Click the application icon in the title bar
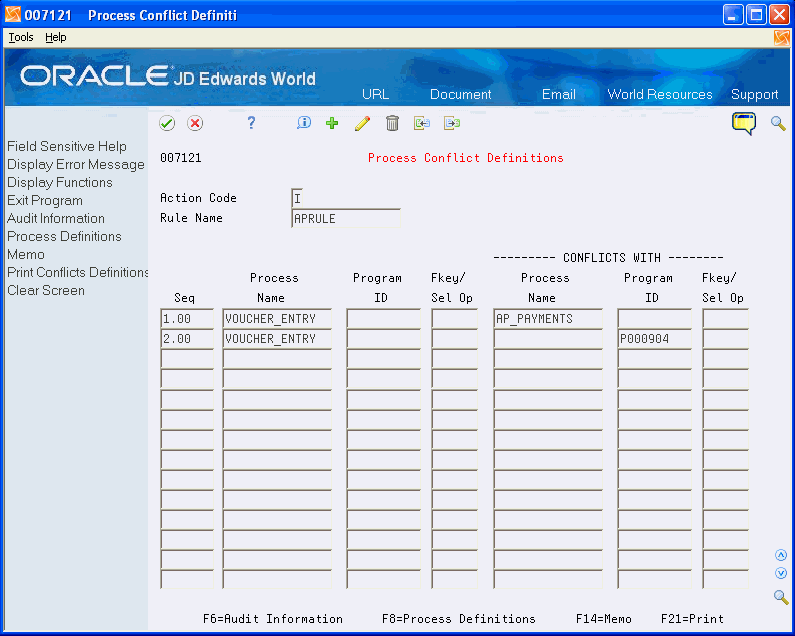795x636 pixels. [13, 15]
